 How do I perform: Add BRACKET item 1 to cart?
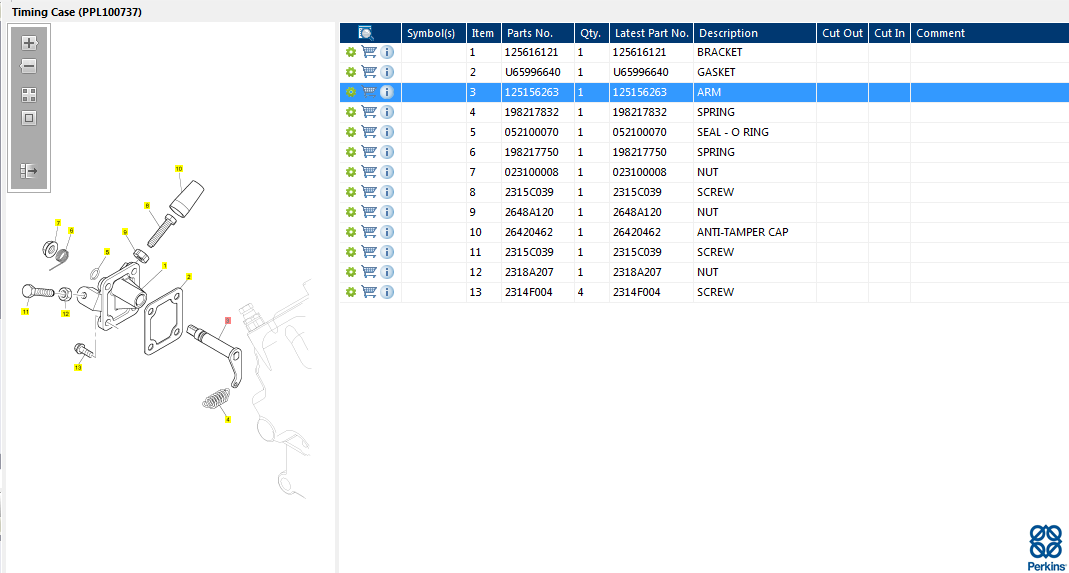[369, 52]
